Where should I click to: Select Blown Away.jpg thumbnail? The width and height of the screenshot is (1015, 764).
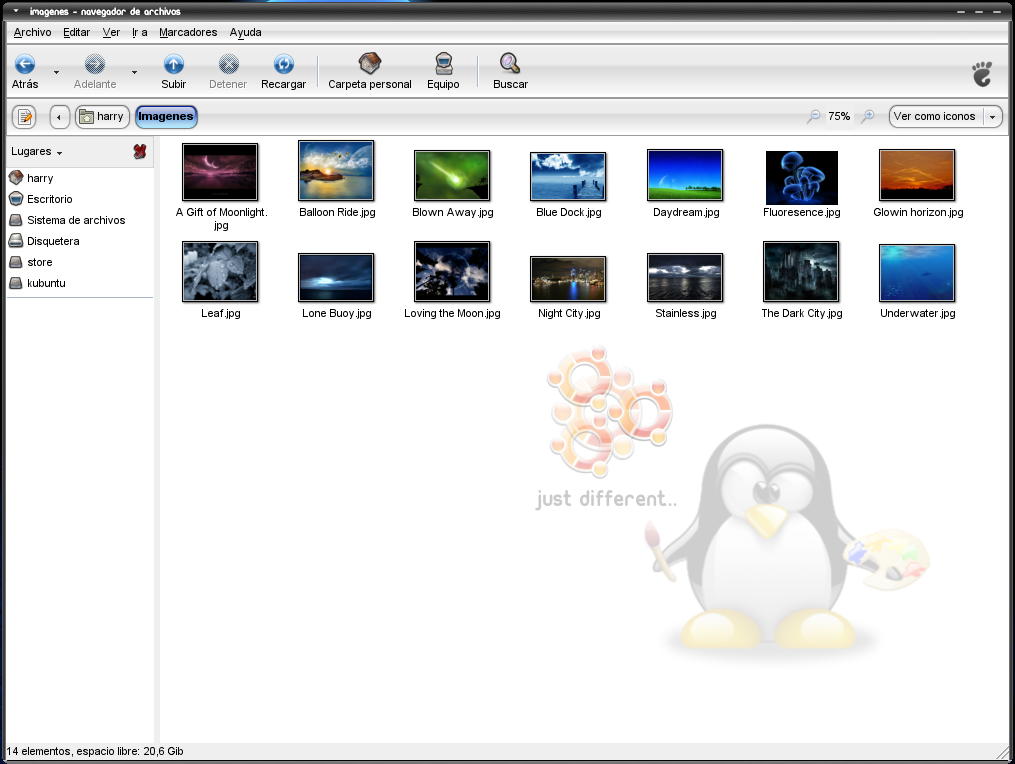coord(452,175)
